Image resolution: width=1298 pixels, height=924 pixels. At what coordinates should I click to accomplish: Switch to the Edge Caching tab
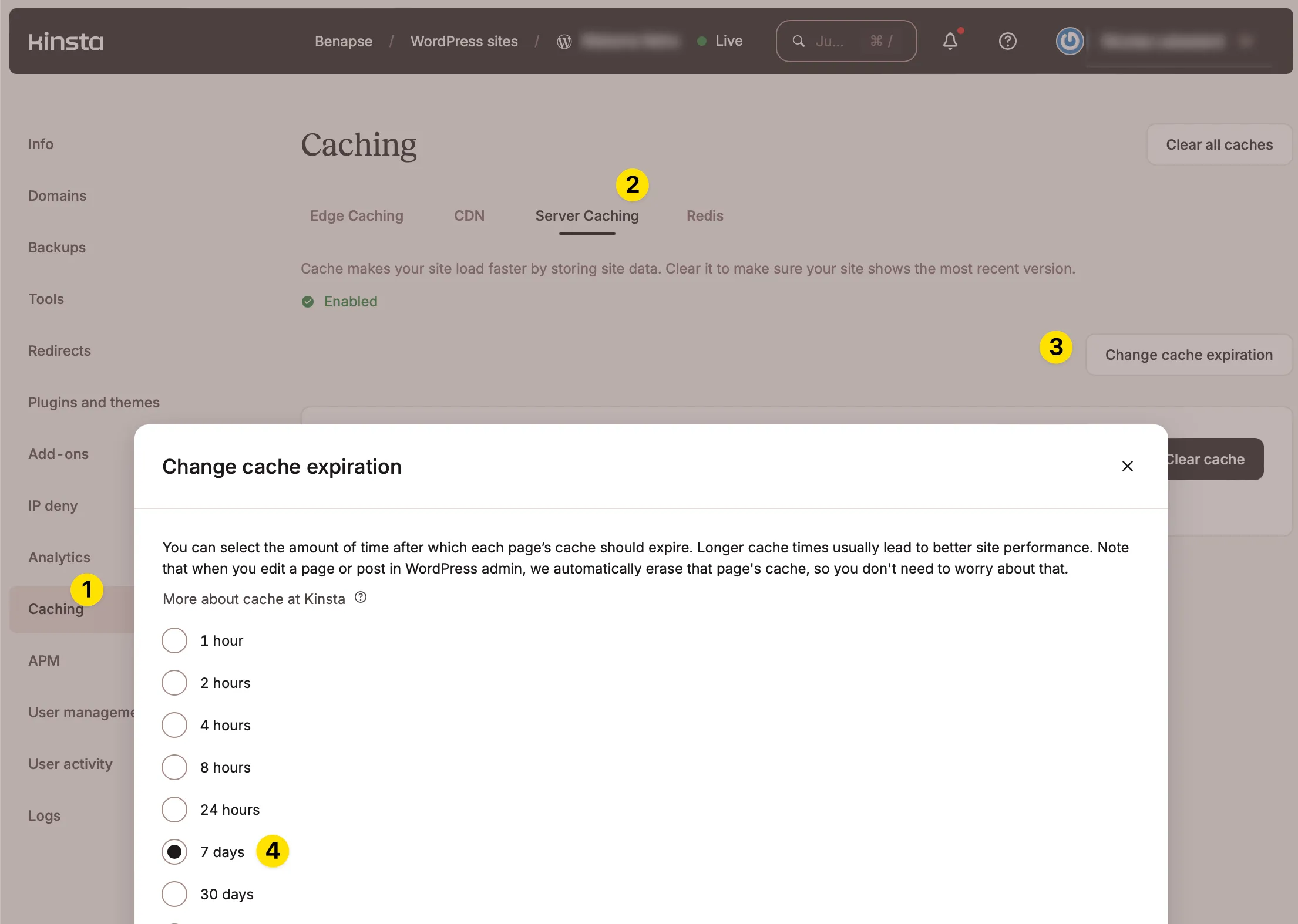click(x=357, y=215)
